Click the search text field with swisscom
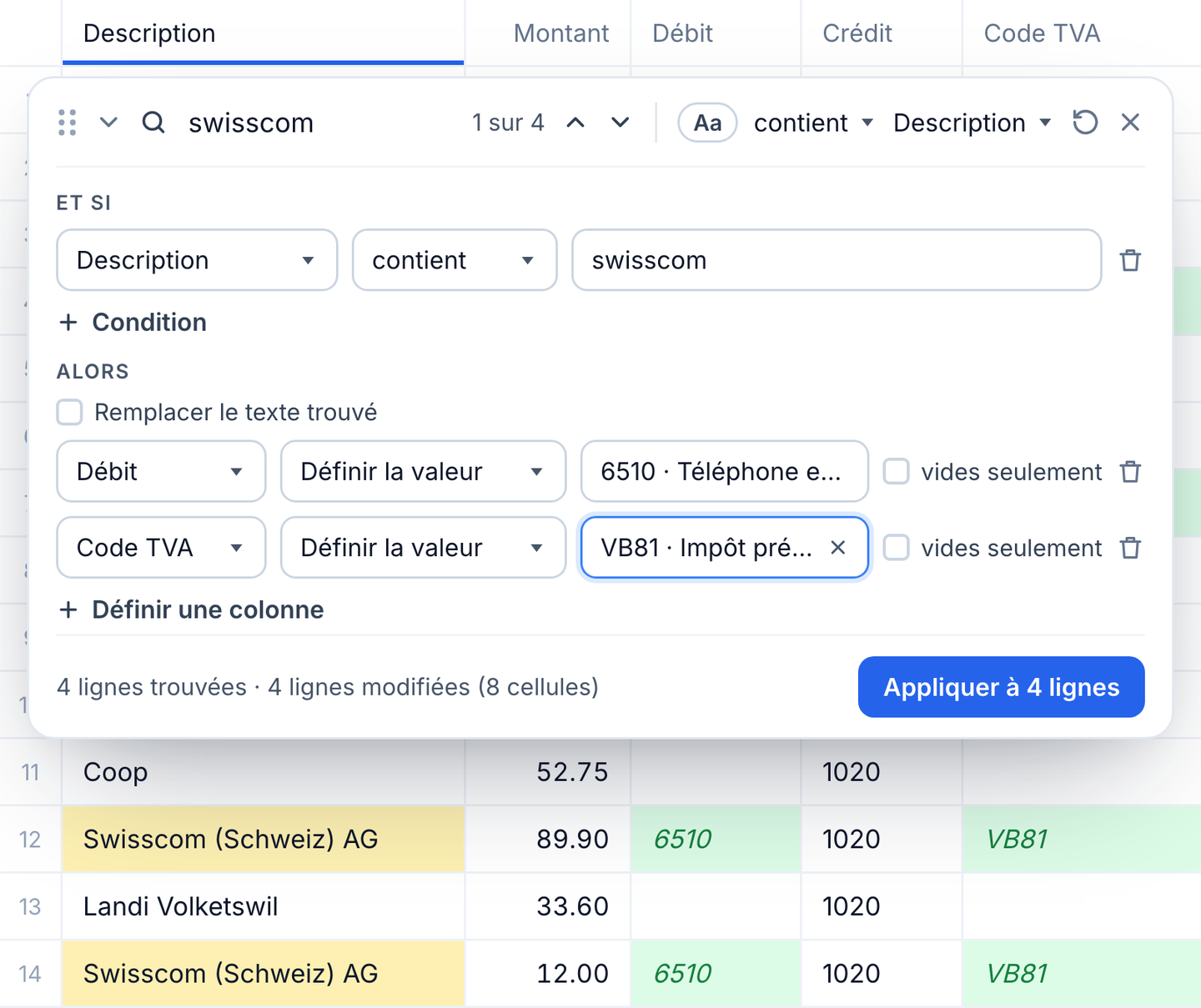The height and width of the screenshot is (1008, 1201). click(x=321, y=123)
